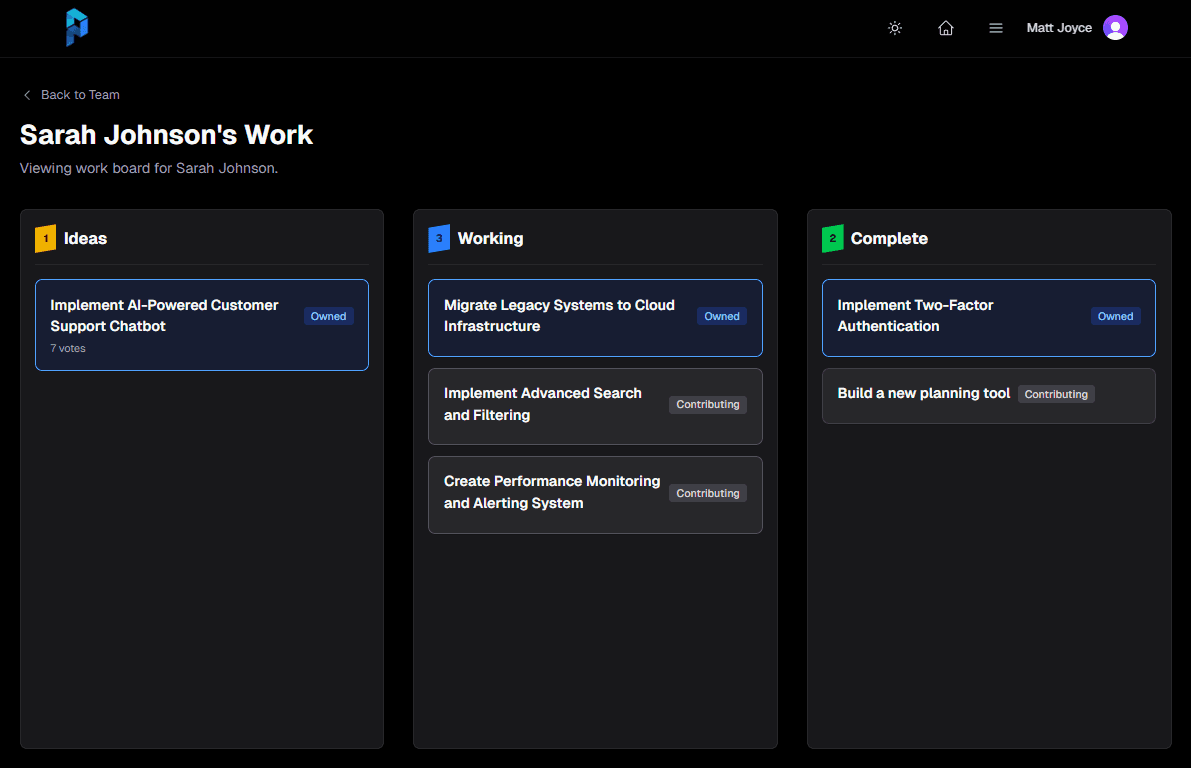Open Migrate Legacy Systems to Cloud card
Screen dimensions: 1191x768
pyautogui.click(x=559, y=316)
